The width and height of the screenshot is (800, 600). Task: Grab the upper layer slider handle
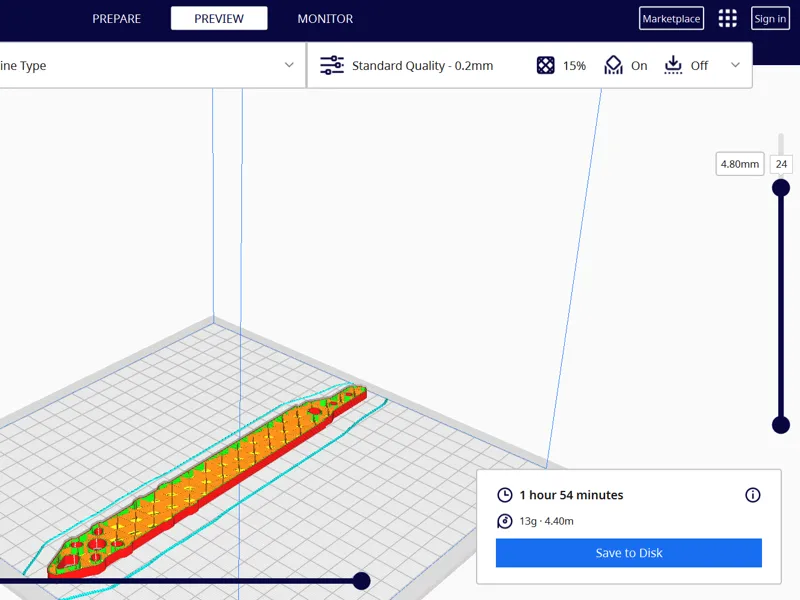781,188
